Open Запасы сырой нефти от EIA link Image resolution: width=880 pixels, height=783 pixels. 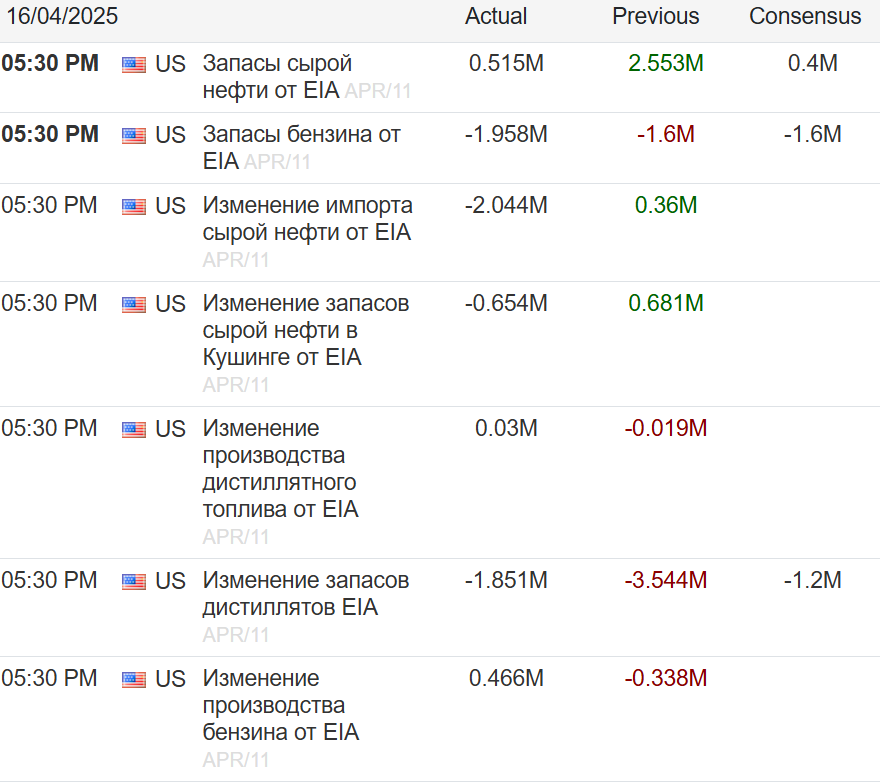(x=277, y=64)
